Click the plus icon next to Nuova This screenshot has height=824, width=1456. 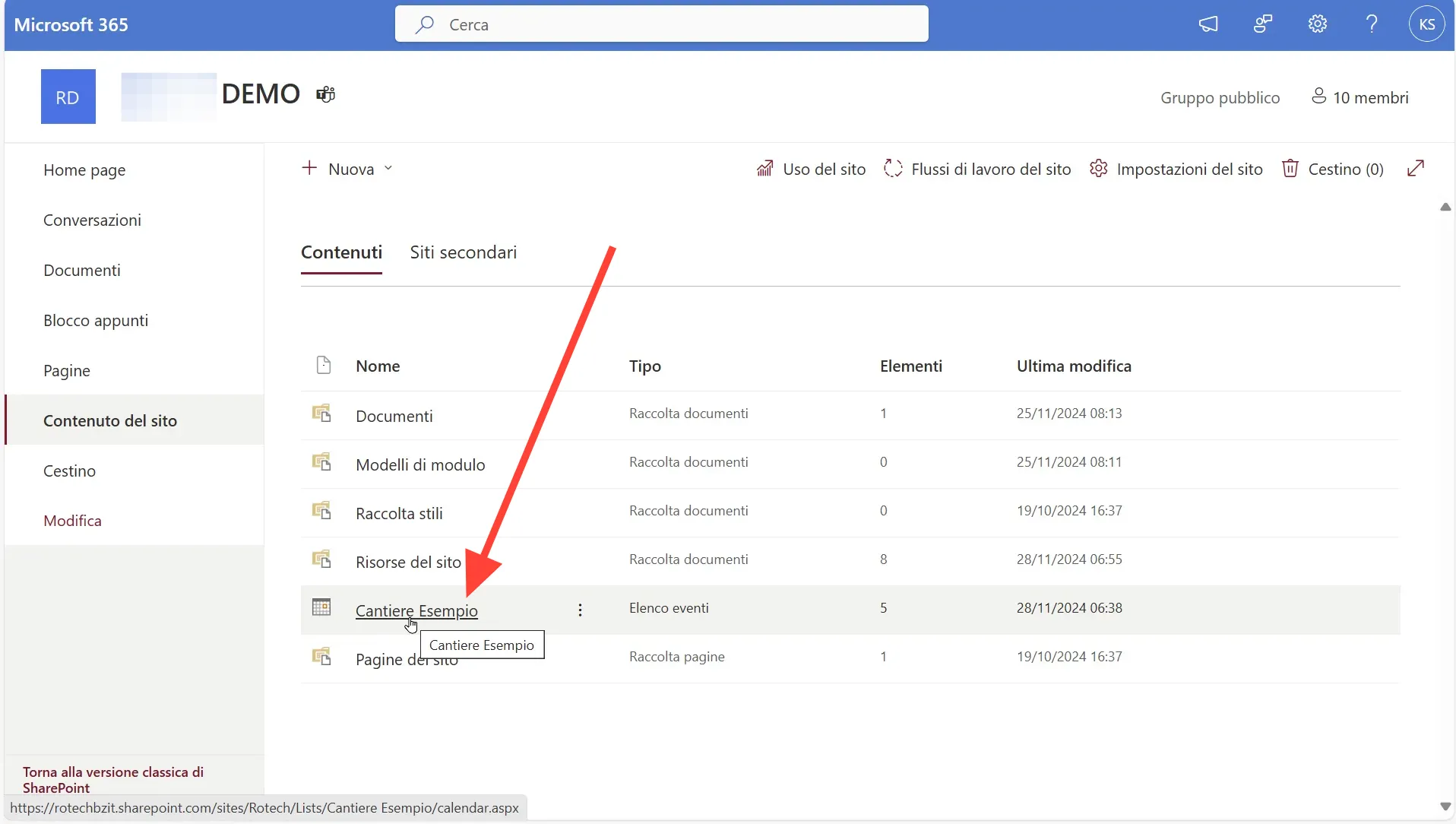pyautogui.click(x=309, y=168)
